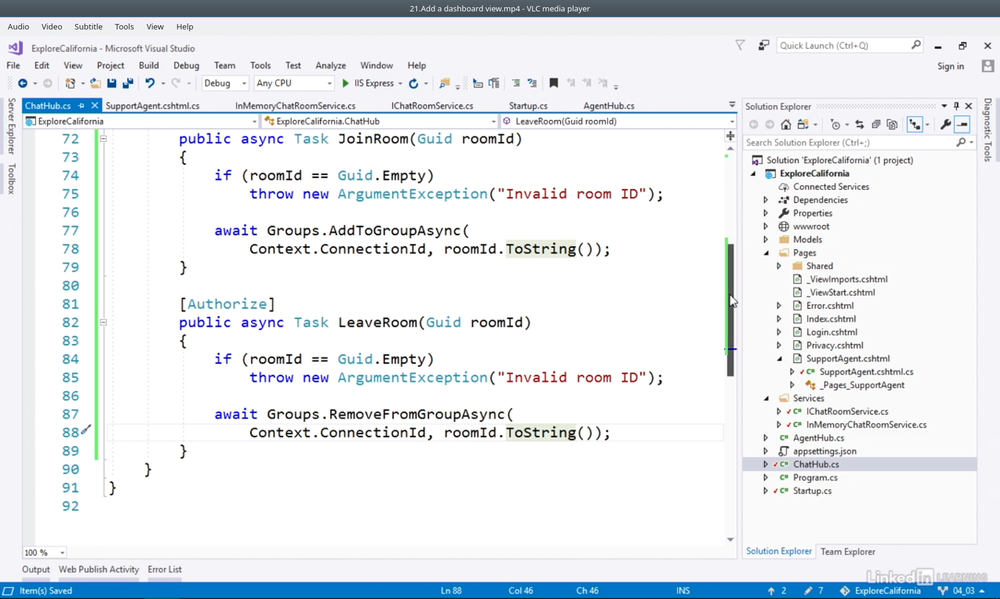This screenshot has width=1000, height=599.
Task: Click the Pending Changes Filter clock icon
Action: point(835,124)
